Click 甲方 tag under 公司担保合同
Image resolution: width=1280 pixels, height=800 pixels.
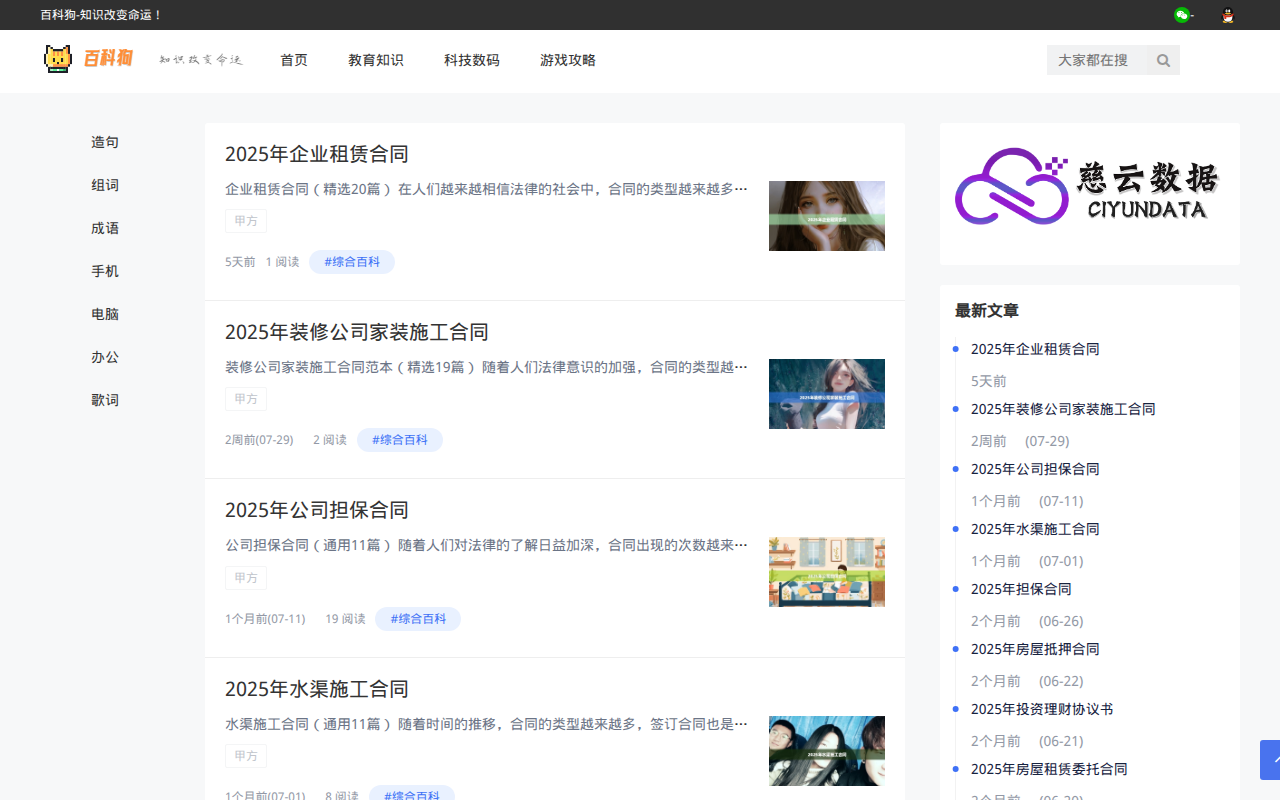246,577
